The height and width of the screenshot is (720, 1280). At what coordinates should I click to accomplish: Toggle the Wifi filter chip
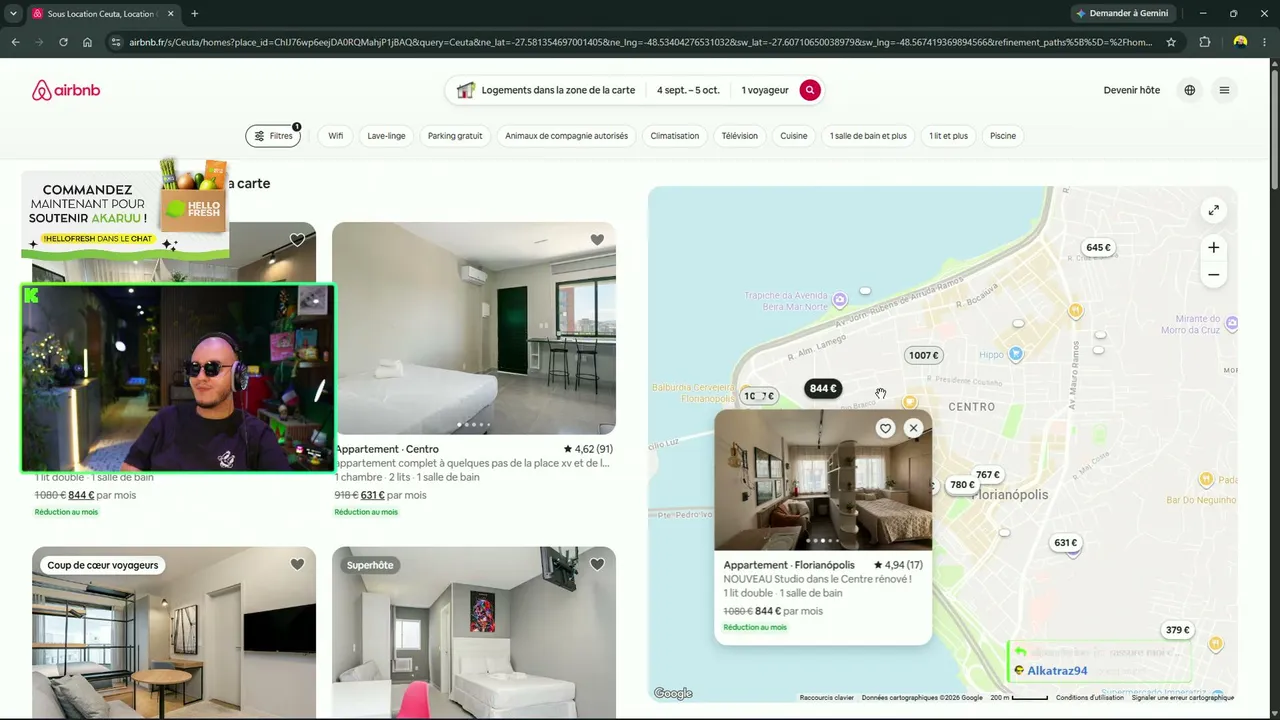pyautogui.click(x=336, y=136)
